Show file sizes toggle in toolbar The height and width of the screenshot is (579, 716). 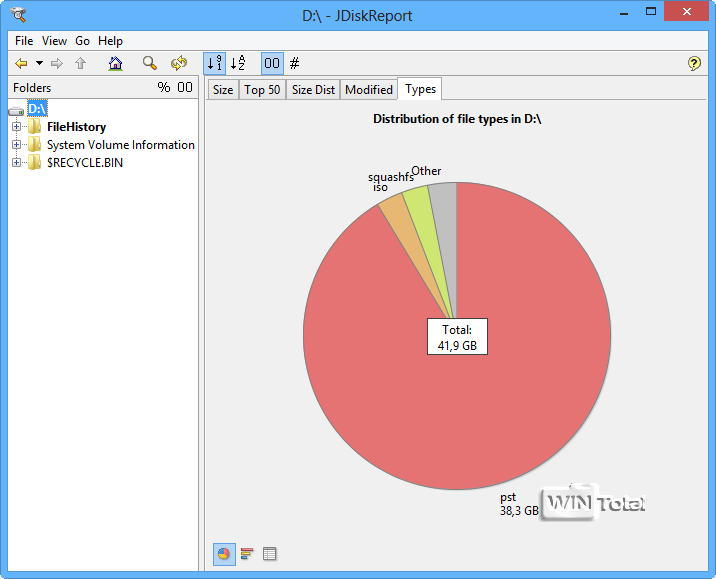272,63
